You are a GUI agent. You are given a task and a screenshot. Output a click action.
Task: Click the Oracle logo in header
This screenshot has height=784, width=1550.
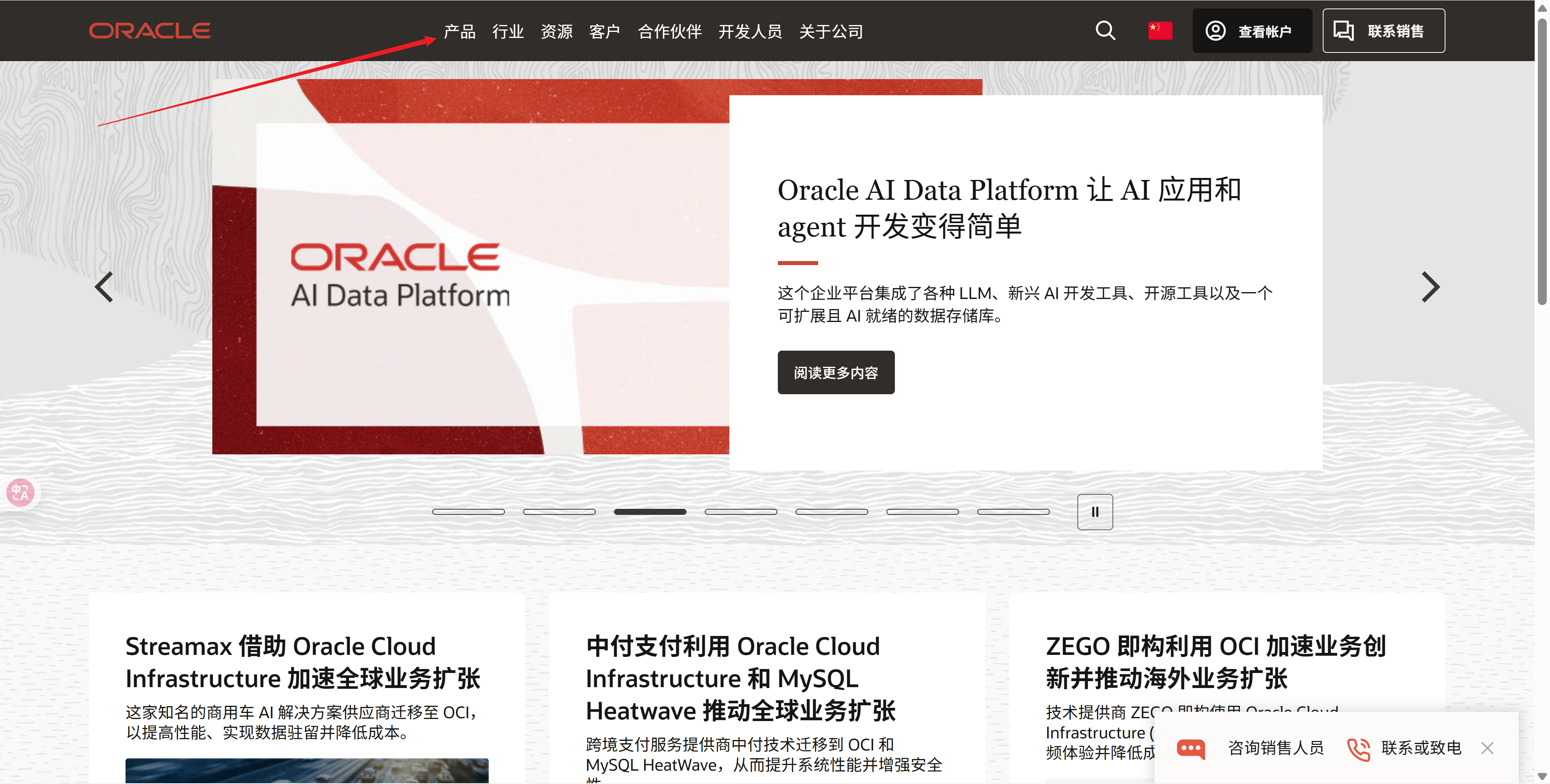tap(150, 31)
